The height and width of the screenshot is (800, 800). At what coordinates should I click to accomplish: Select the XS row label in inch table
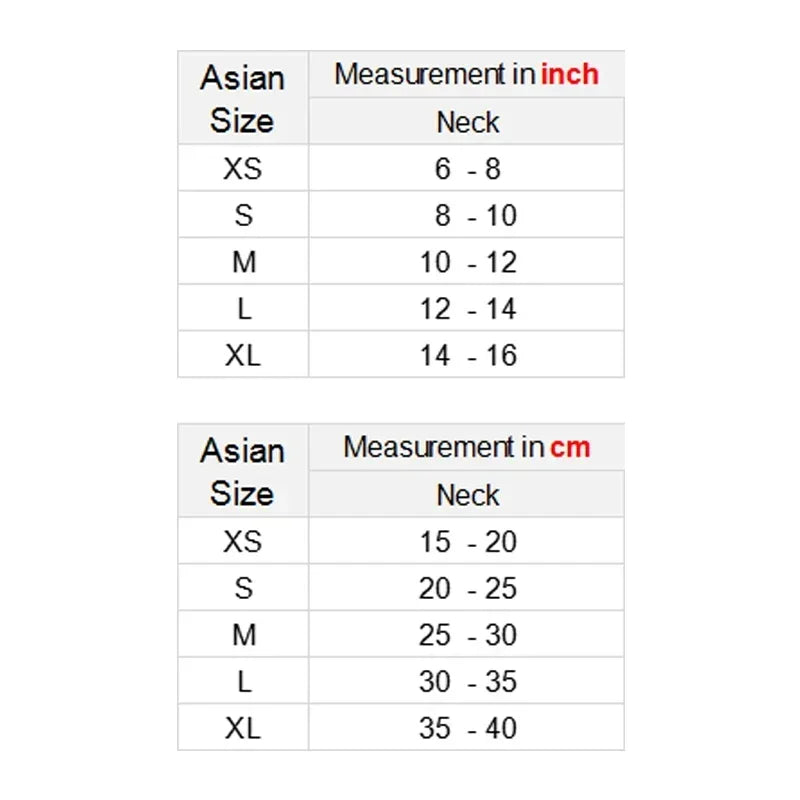pos(243,168)
